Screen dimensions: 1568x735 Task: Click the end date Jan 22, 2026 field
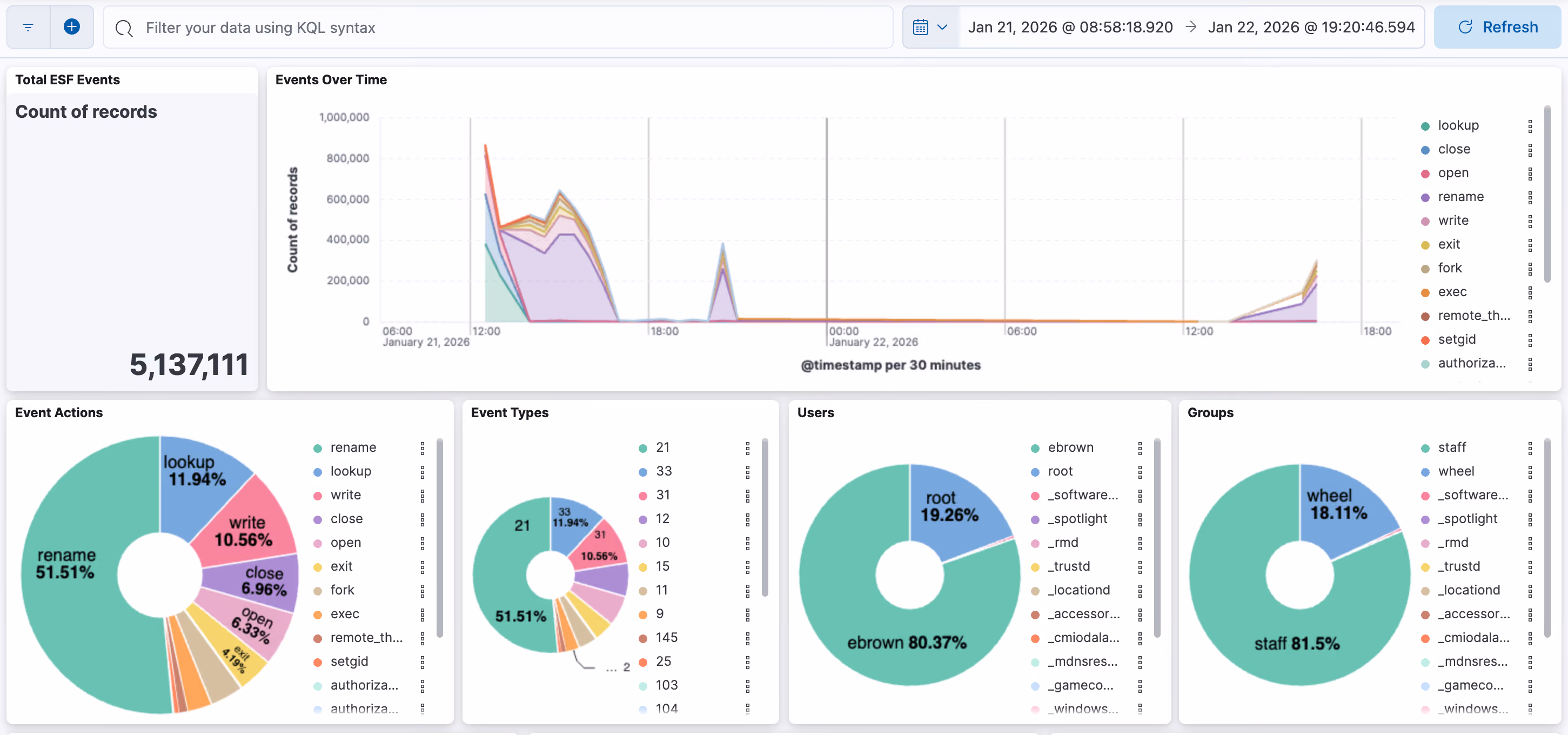pos(1311,28)
